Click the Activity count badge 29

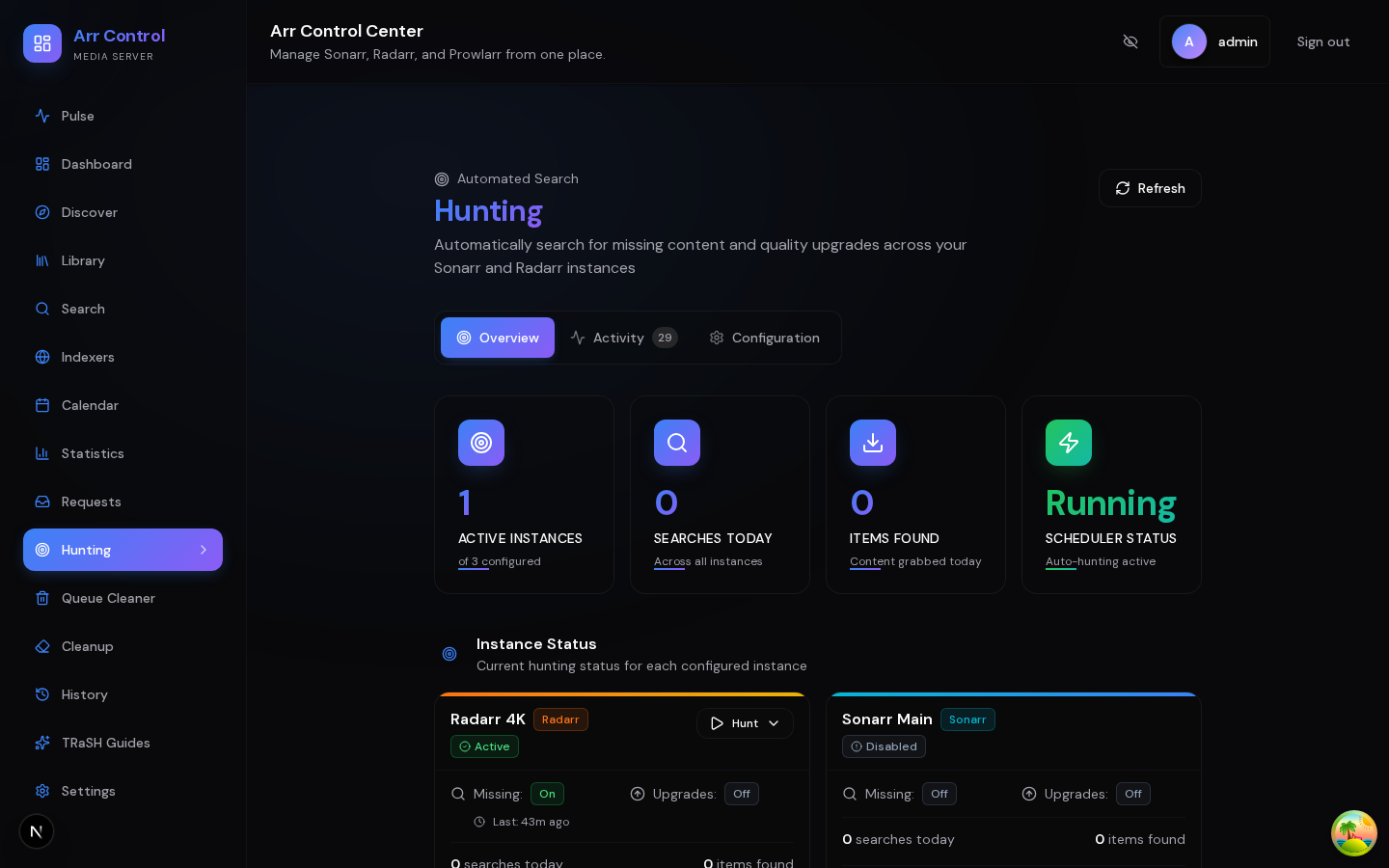(x=665, y=338)
